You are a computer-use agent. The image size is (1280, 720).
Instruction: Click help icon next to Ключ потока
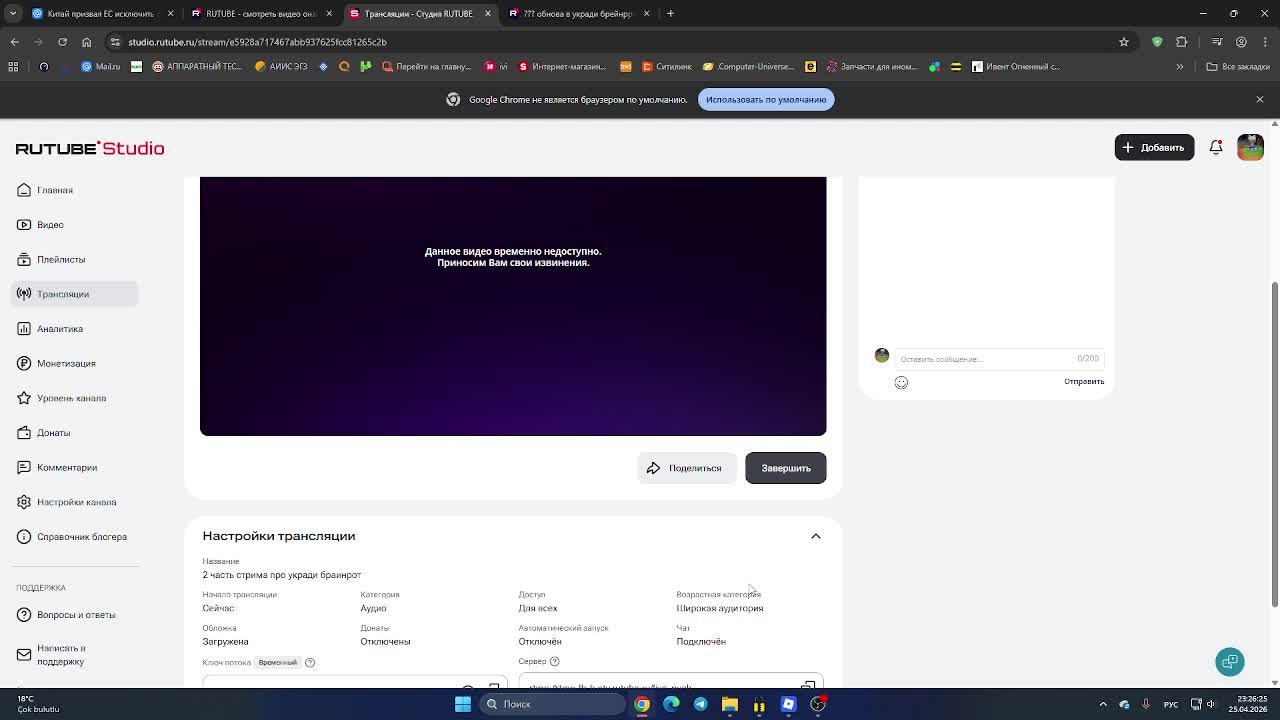coord(310,662)
